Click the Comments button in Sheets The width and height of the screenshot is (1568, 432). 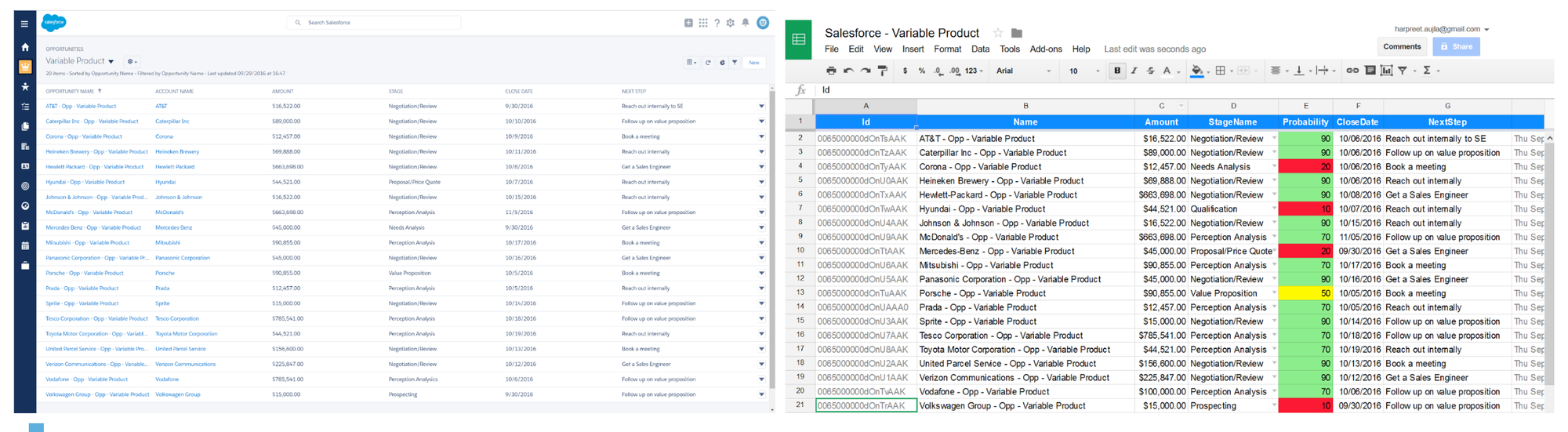click(1402, 47)
